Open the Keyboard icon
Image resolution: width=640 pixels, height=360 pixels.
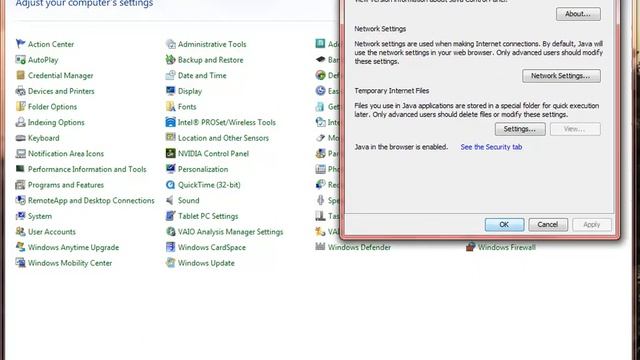pos(20,138)
